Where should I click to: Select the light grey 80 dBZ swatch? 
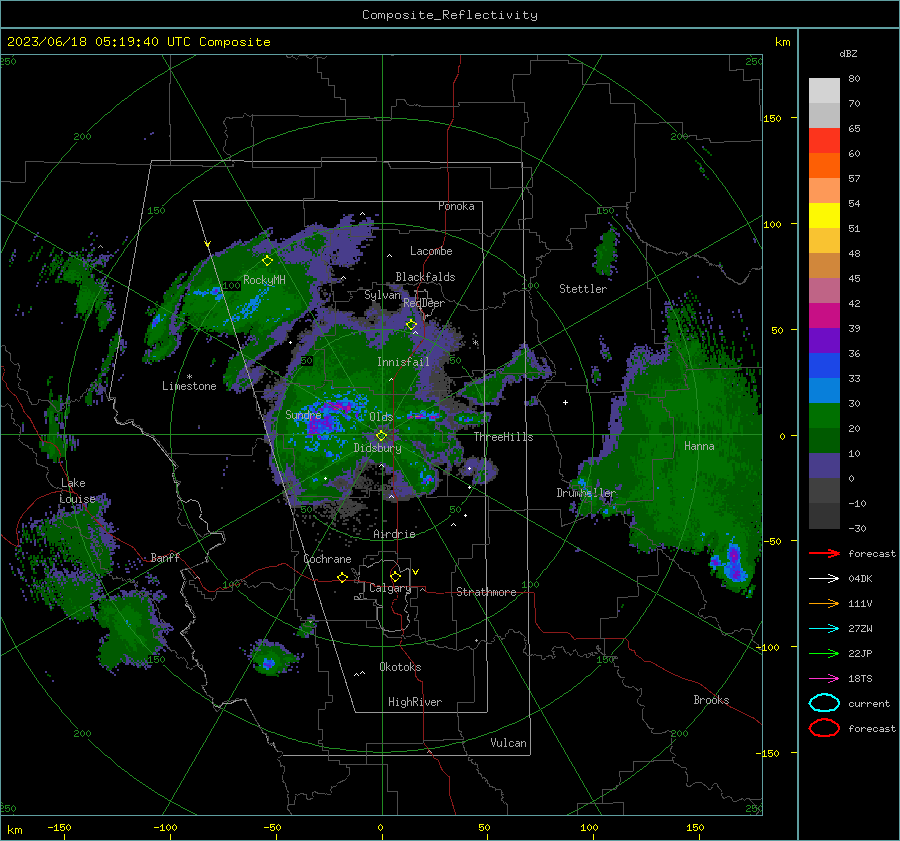click(824, 90)
